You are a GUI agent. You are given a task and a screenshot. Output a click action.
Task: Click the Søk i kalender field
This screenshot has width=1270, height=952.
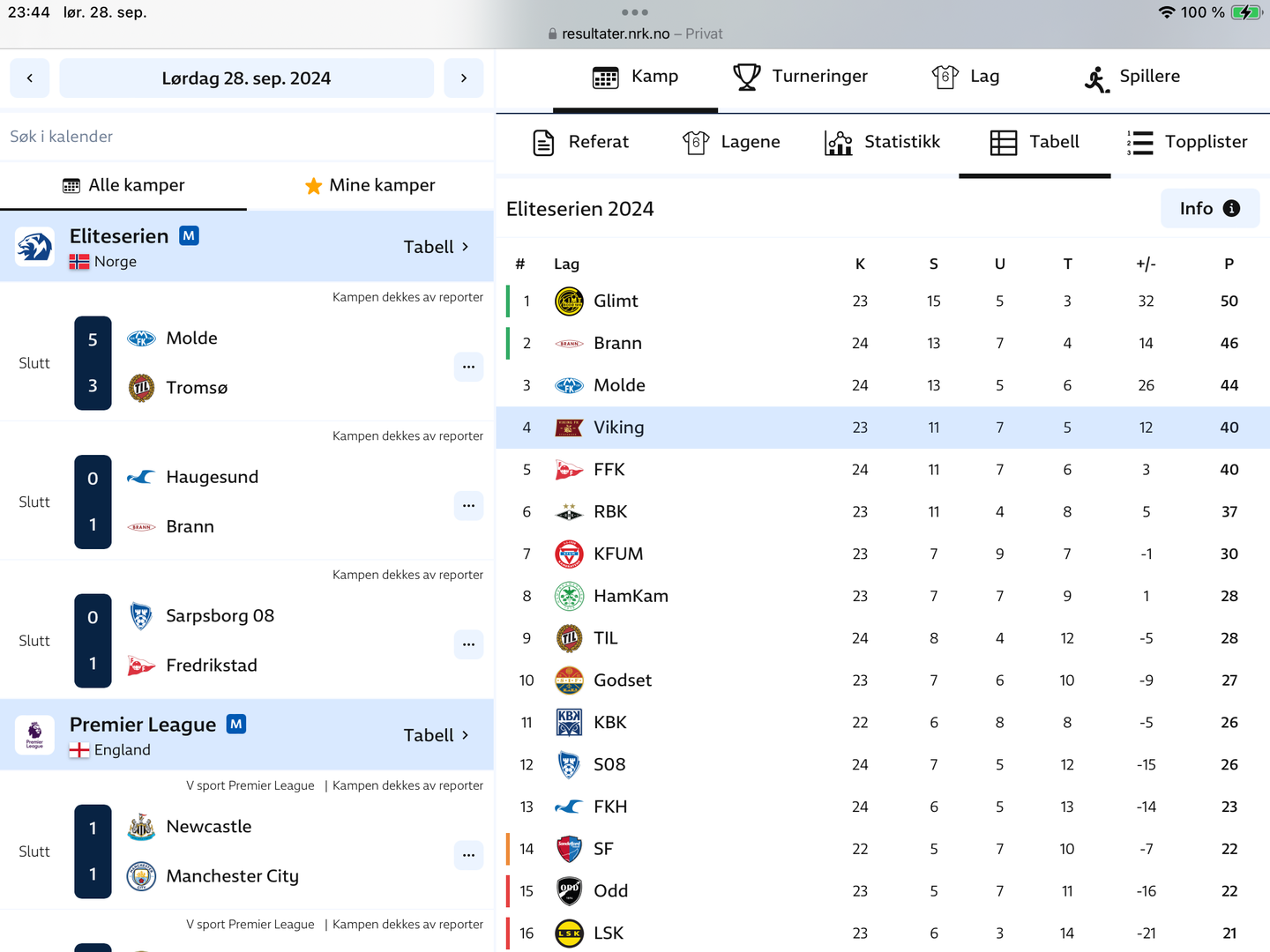coord(247,137)
